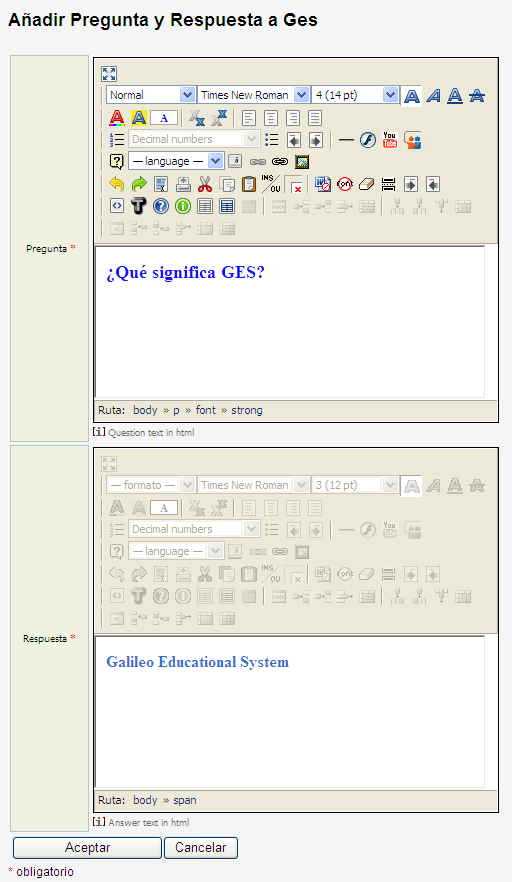
Task: Insert an image using the picture icon
Action: [302, 162]
